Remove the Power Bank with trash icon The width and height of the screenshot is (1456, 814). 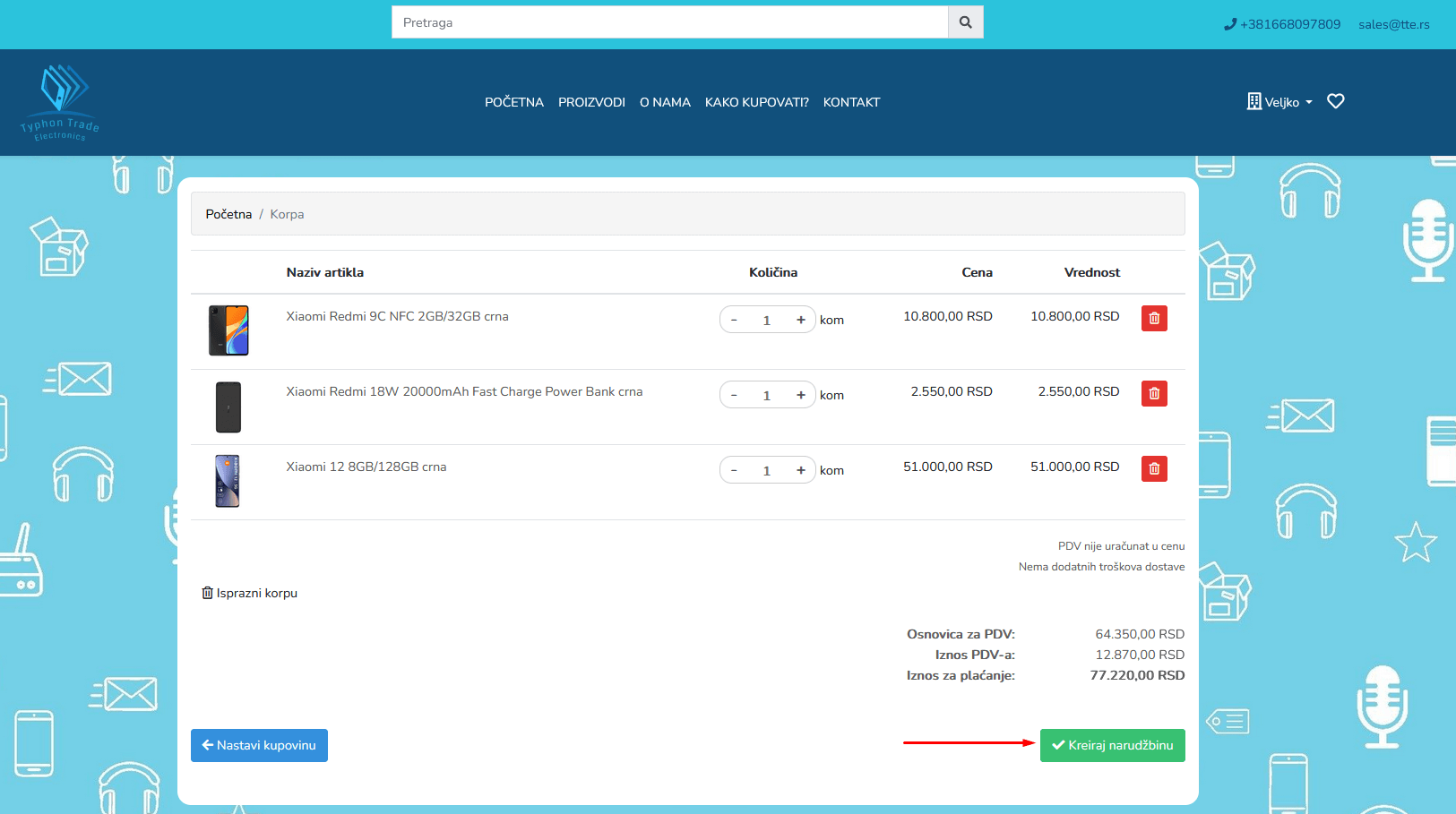(1154, 394)
